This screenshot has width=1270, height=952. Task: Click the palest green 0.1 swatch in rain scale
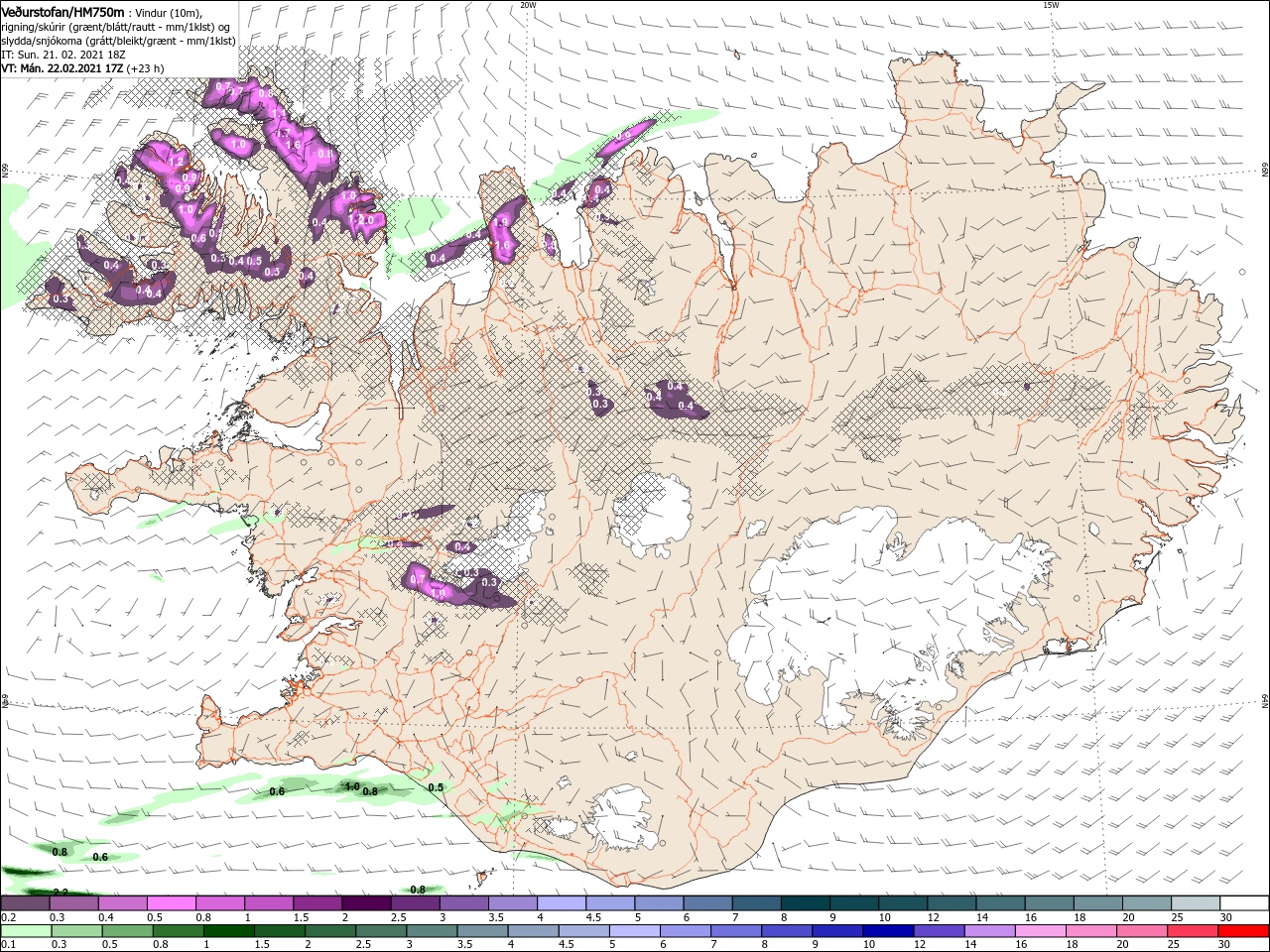point(26,931)
